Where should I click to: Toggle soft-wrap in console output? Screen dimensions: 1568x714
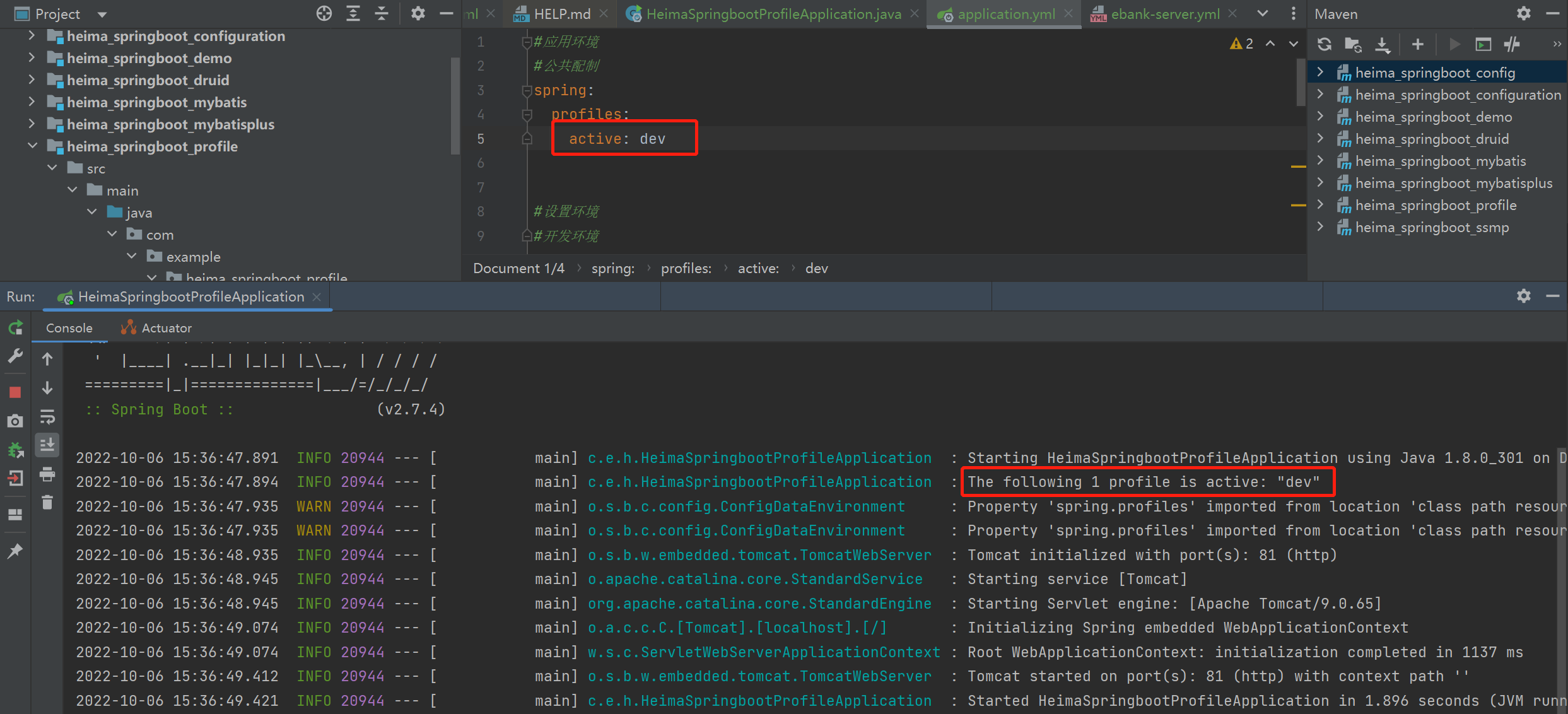pos(47,417)
